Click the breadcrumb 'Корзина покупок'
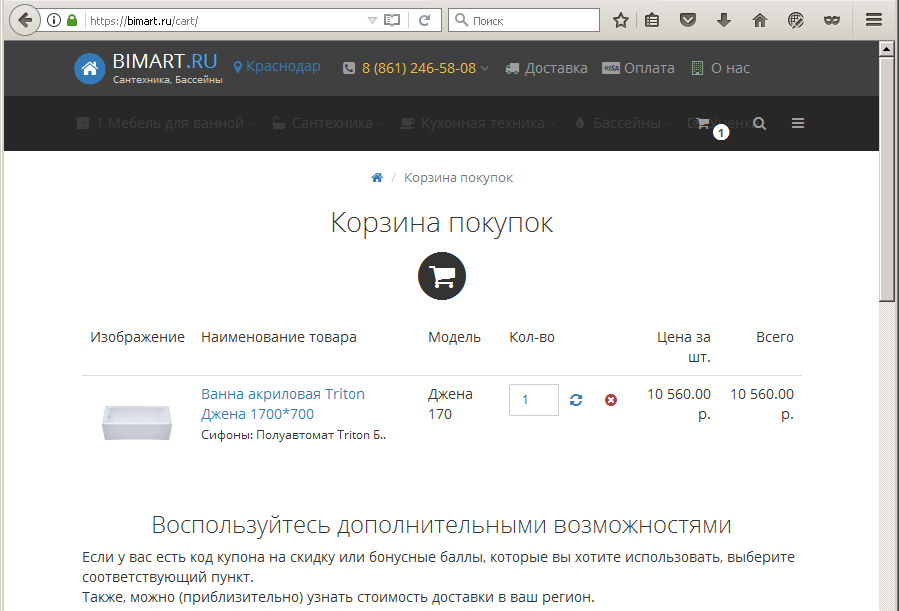 tap(458, 178)
